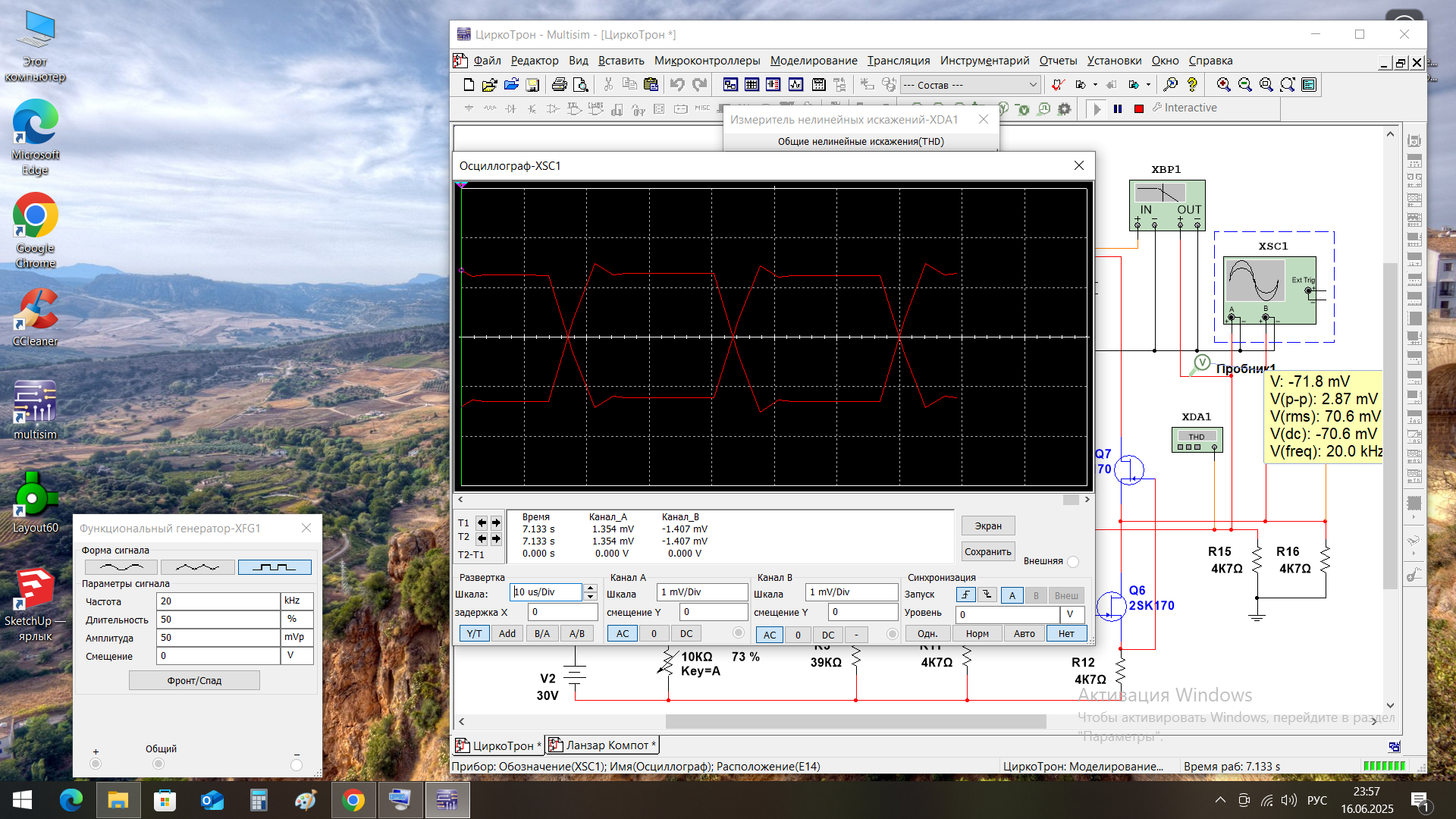The image size is (1456, 819).
Task: Open the Моделирование menu
Action: tap(813, 61)
